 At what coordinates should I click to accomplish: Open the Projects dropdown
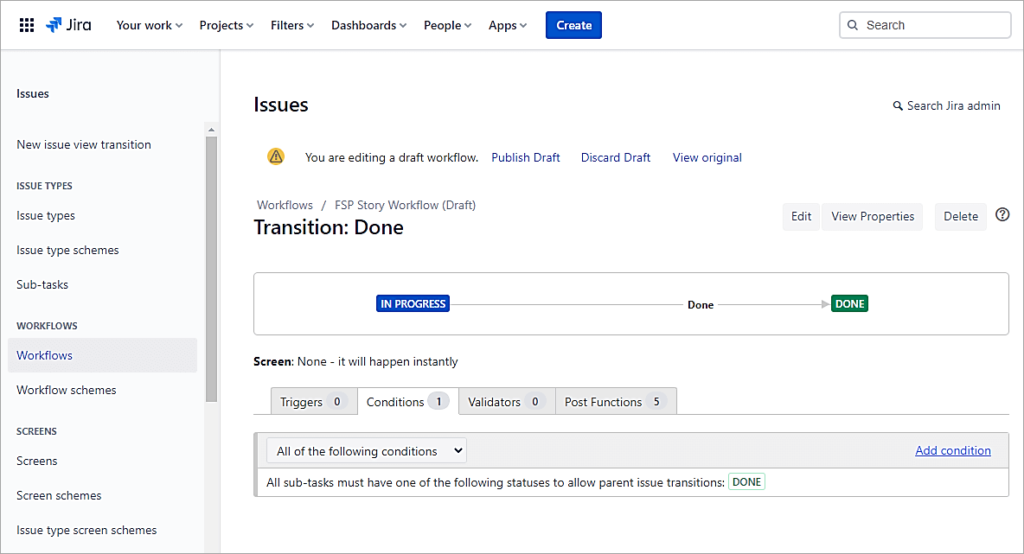point(226,25)
